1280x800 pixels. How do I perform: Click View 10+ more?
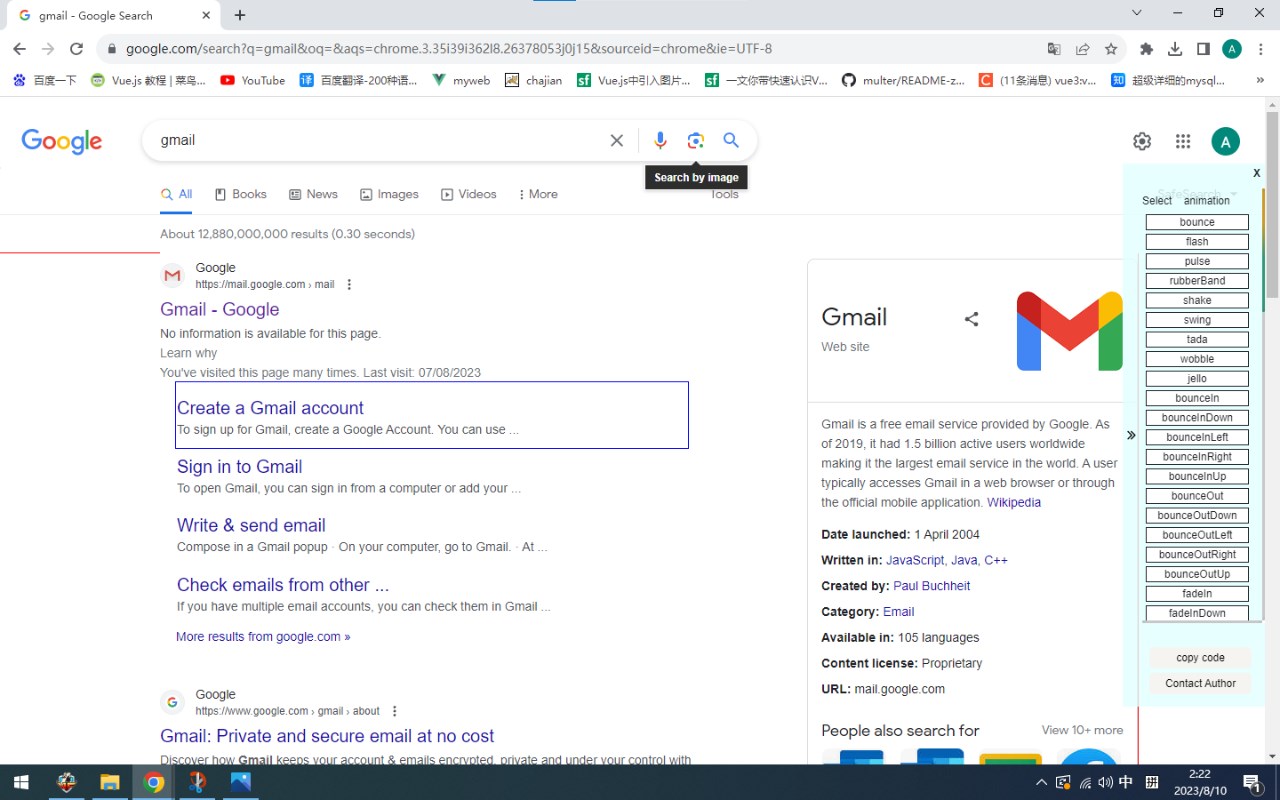(1082, 730)
